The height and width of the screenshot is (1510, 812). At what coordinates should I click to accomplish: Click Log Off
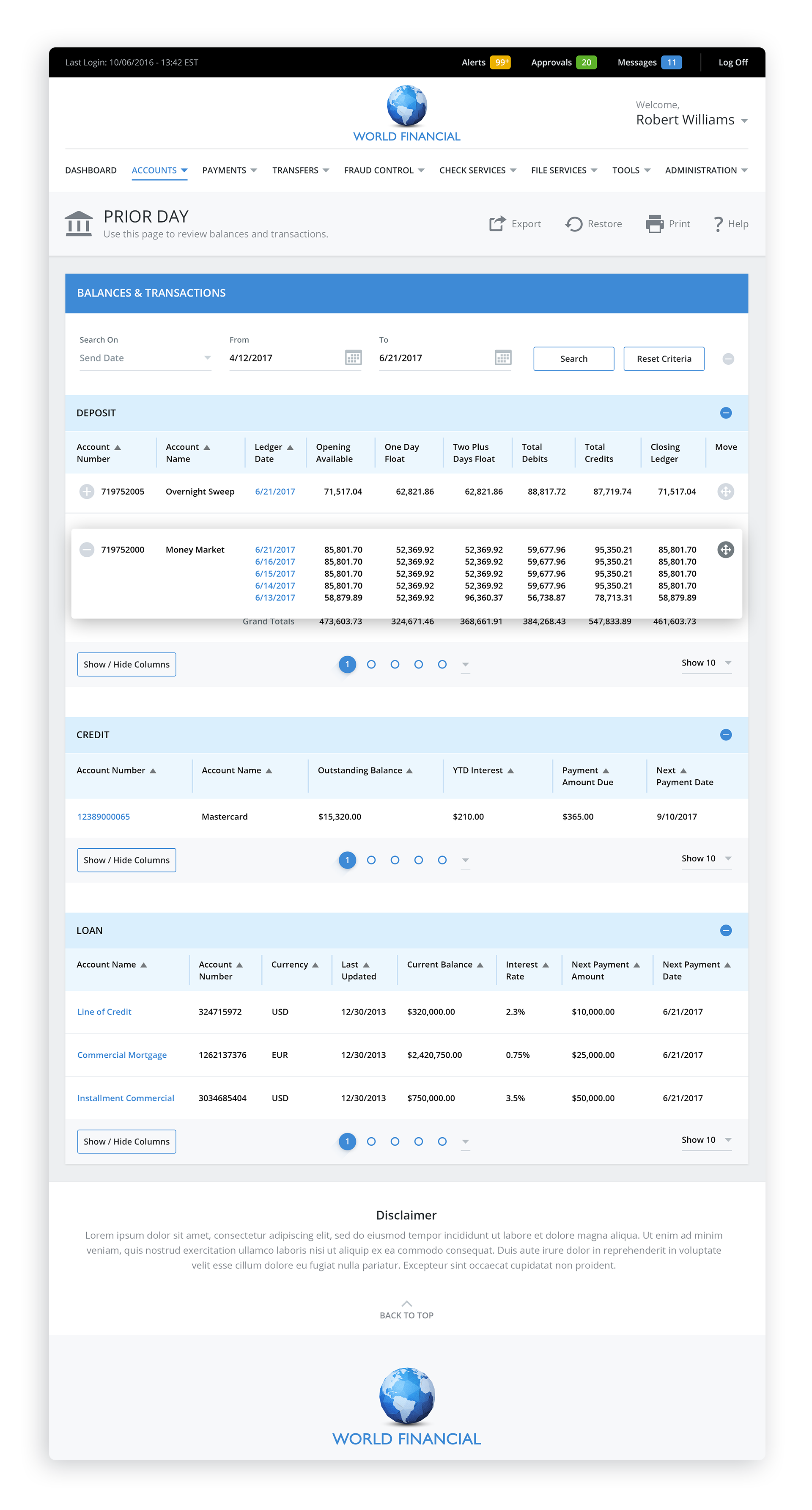(x=733, y=62)
